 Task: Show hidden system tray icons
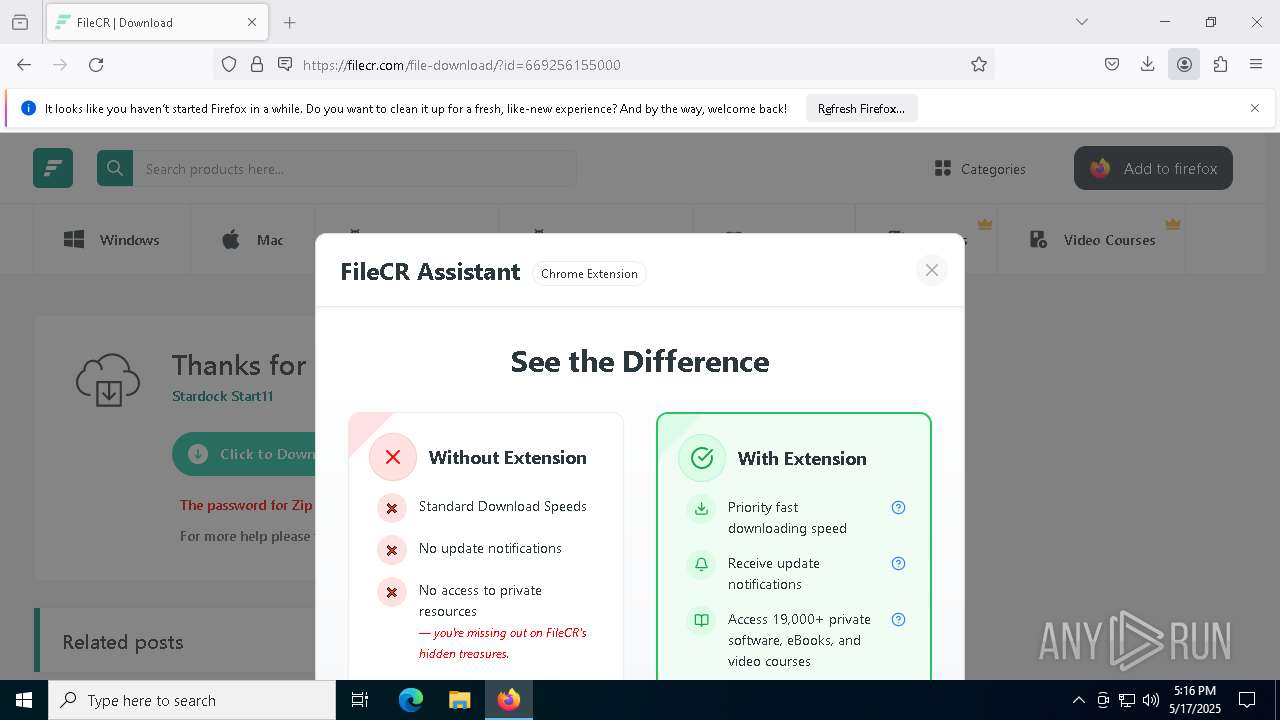point(1078,700)
